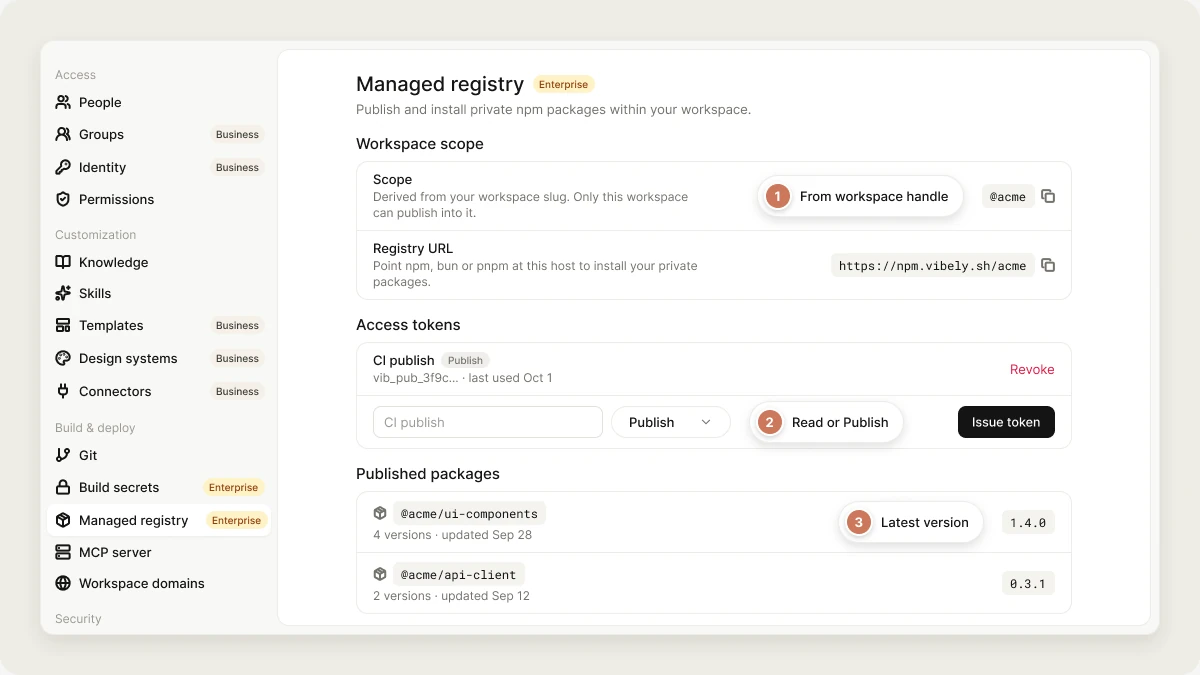Click the Knowledge book icon
The width and height of the screenshot is (1200, 675).
pos(63,262)
